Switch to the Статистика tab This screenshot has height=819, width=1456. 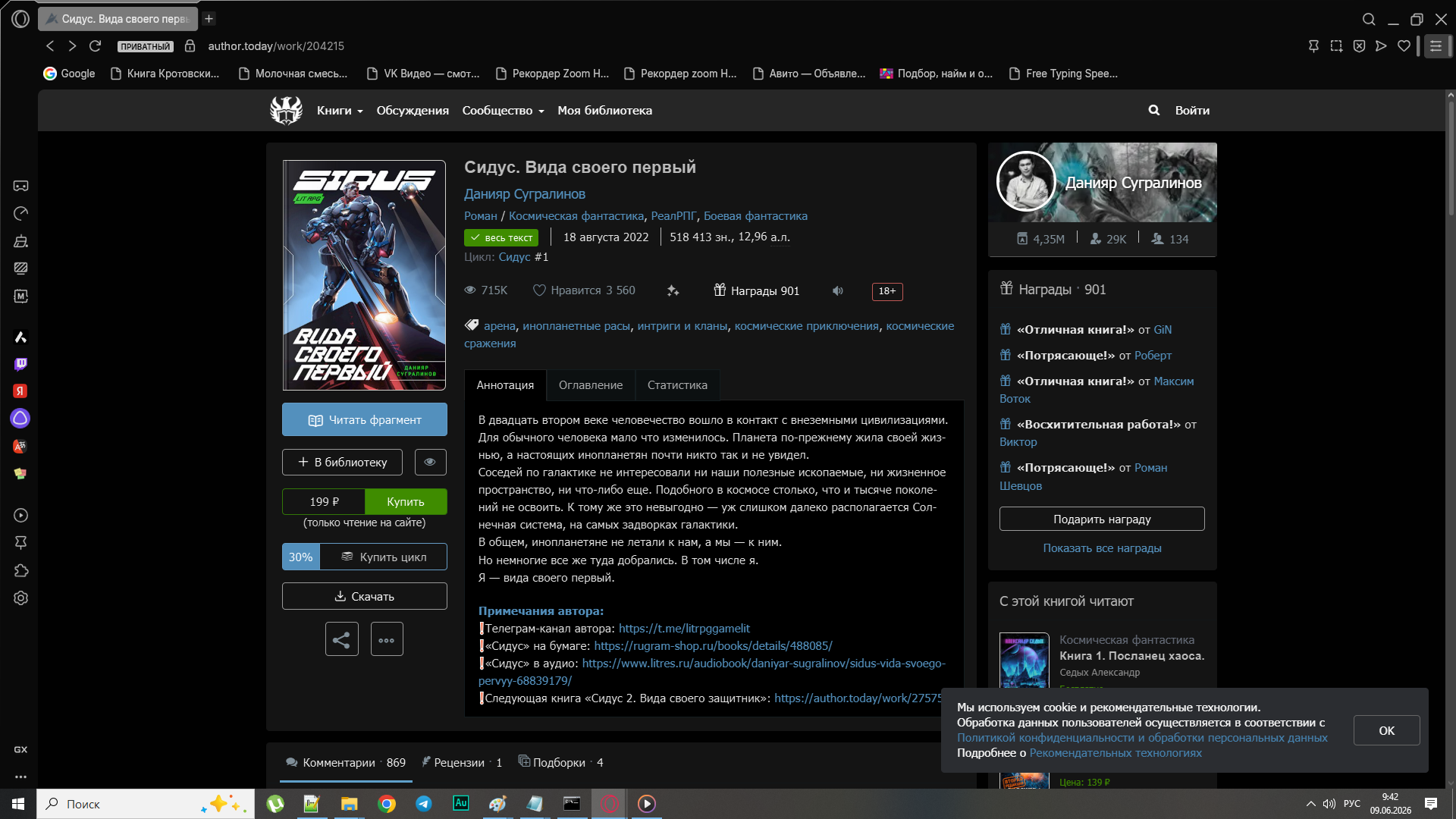tap(677, 385)
